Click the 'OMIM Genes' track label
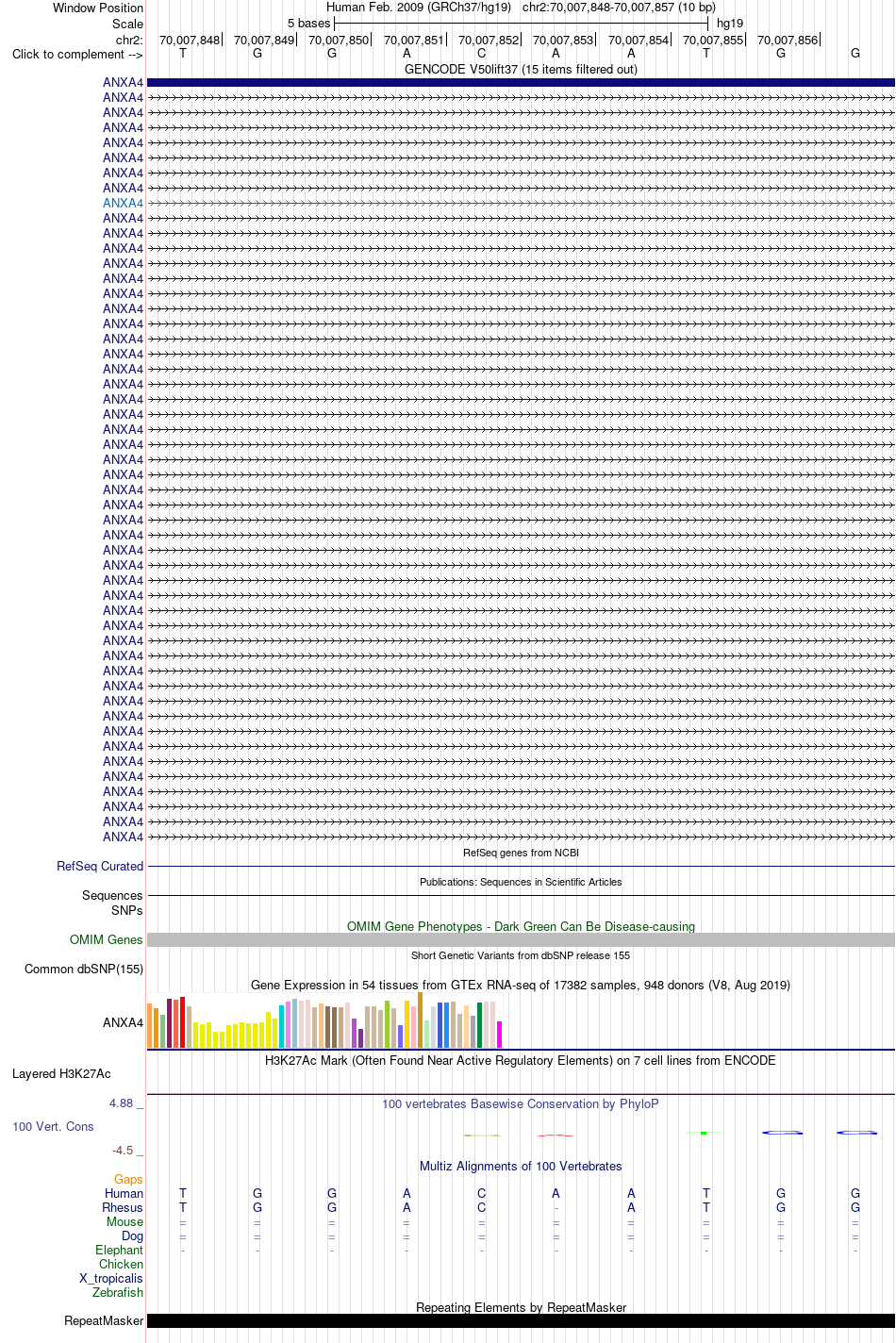The width and height of the screenshot is (896, 1343). (x=107, y=939)
